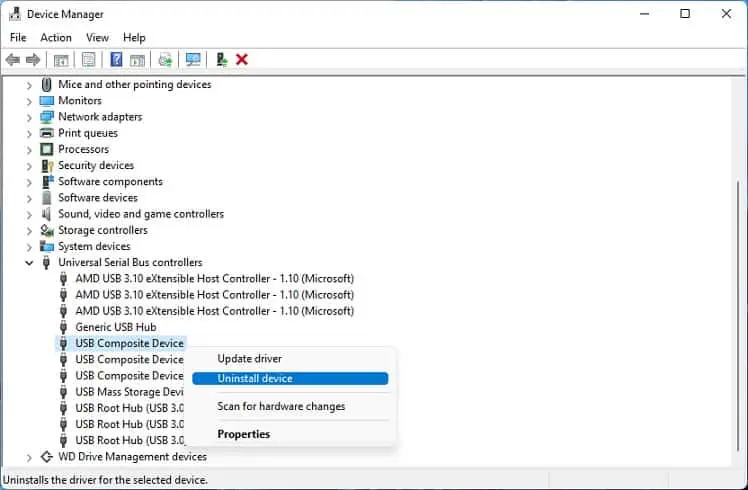Open the View menu

point(97,37)
